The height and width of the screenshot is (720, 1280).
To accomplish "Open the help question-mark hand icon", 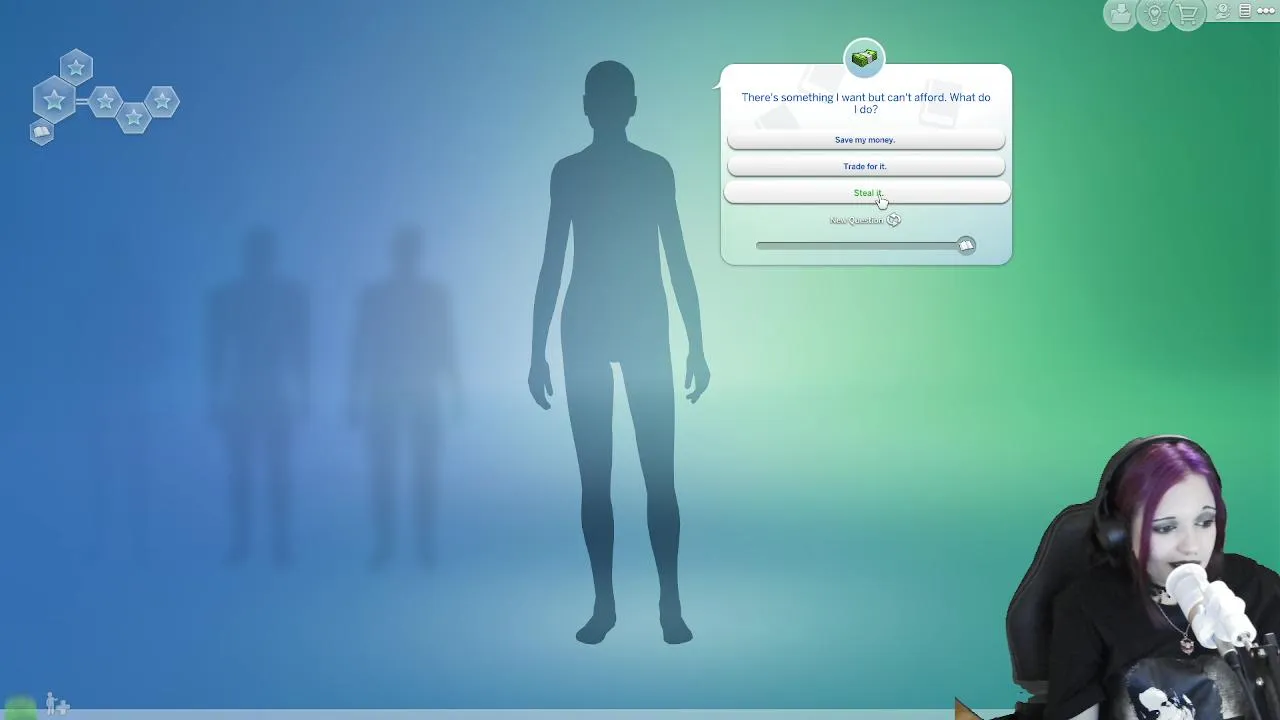I will (1222, 11).
